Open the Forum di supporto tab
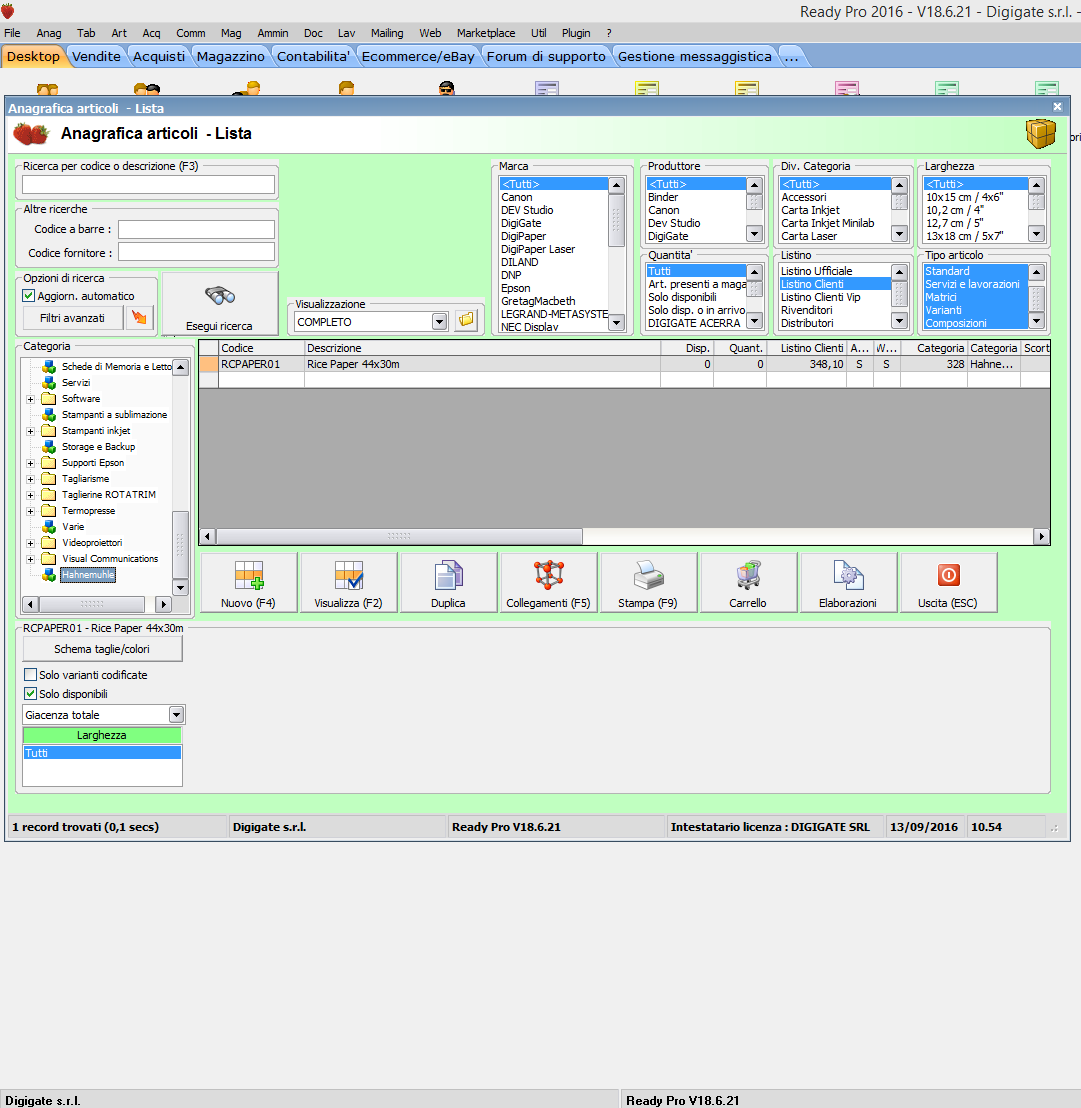1081x1108 pixels. 545,57
